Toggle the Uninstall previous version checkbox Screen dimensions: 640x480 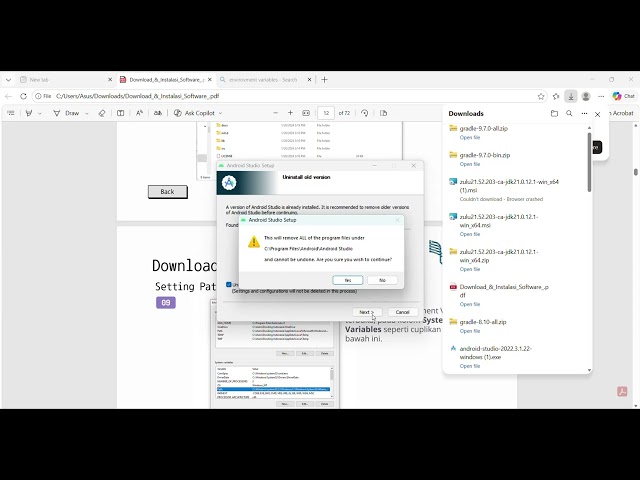(229, 284)
